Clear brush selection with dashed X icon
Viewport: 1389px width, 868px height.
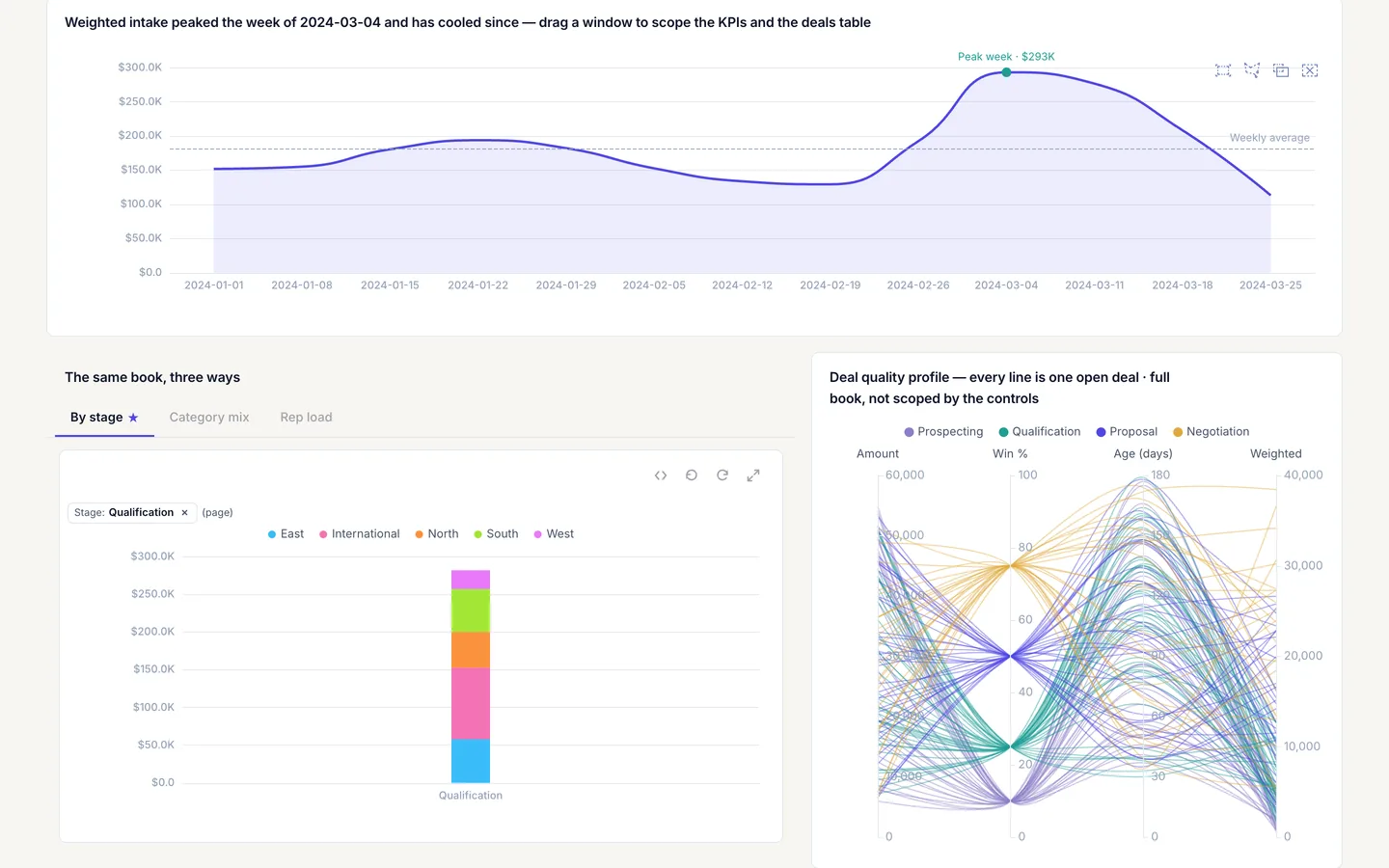pyautogui.click(x=1310, y=70)
